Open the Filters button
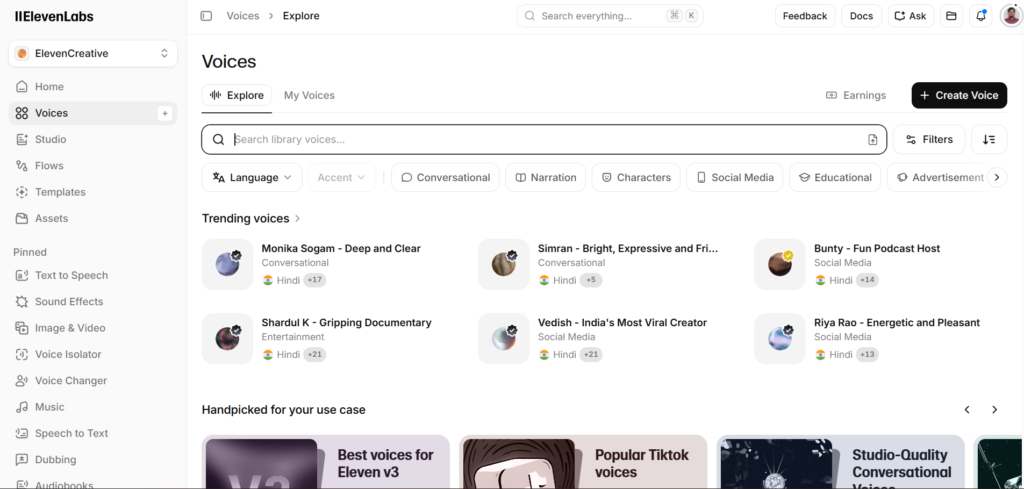The width and height of the screenshot is (1024, 489). coord(929,140)
